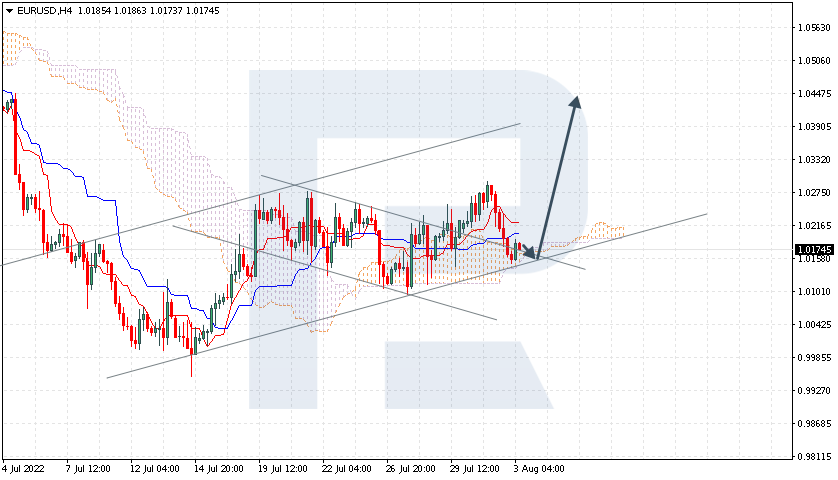
Task: Click the 1.03905 price axis label
Action: tap(814, 127)
